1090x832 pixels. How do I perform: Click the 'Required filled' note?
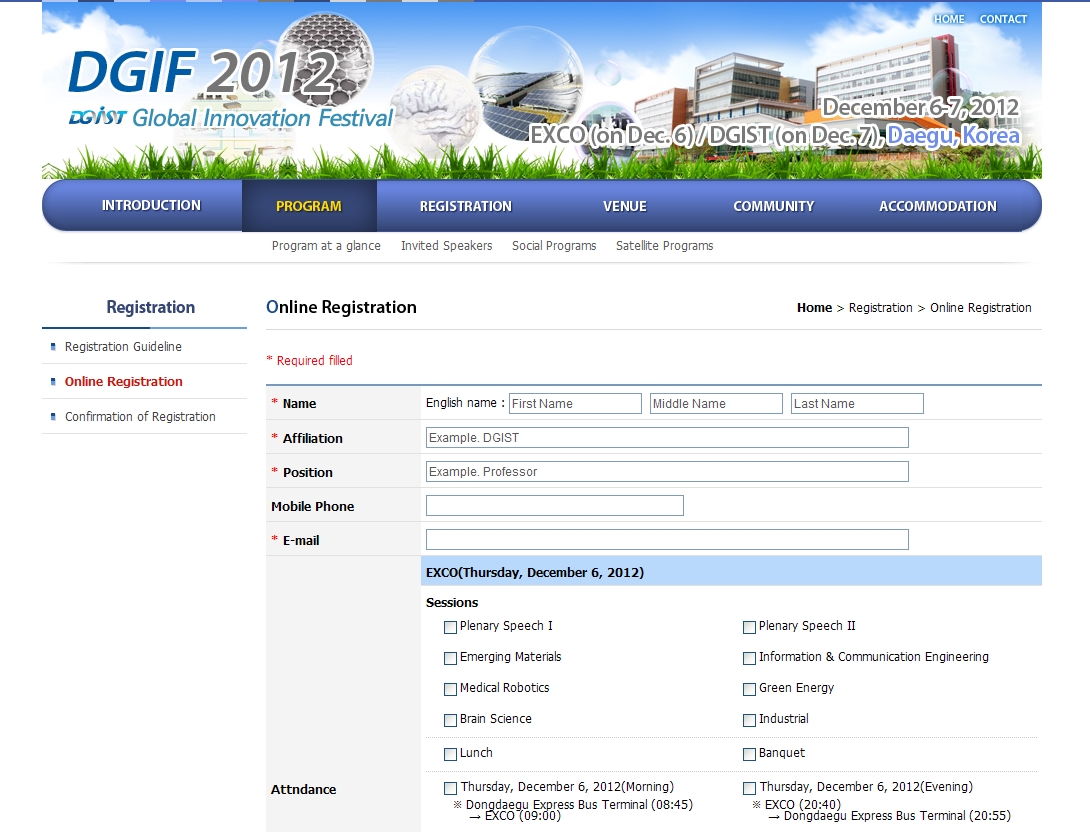point(309,360)
